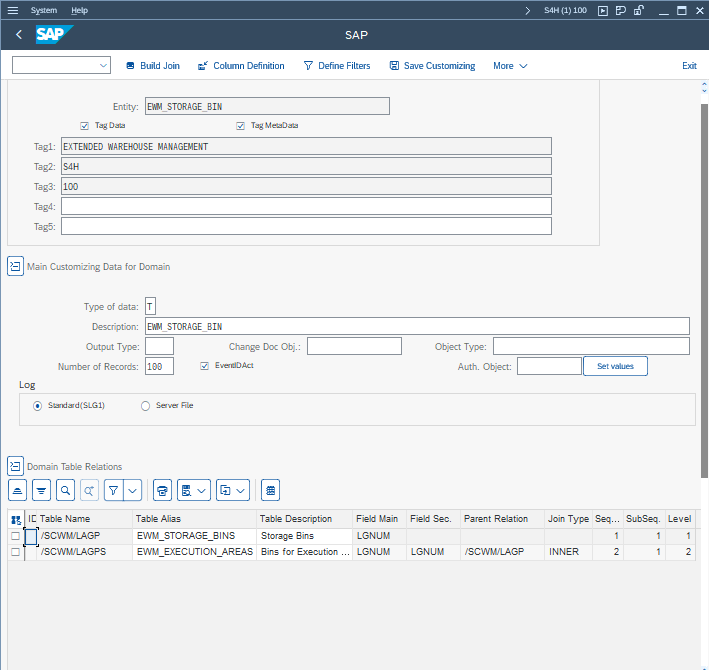Viewport: 709px width, 670px height.
Task: Open the Help menu
Action: 79,10
